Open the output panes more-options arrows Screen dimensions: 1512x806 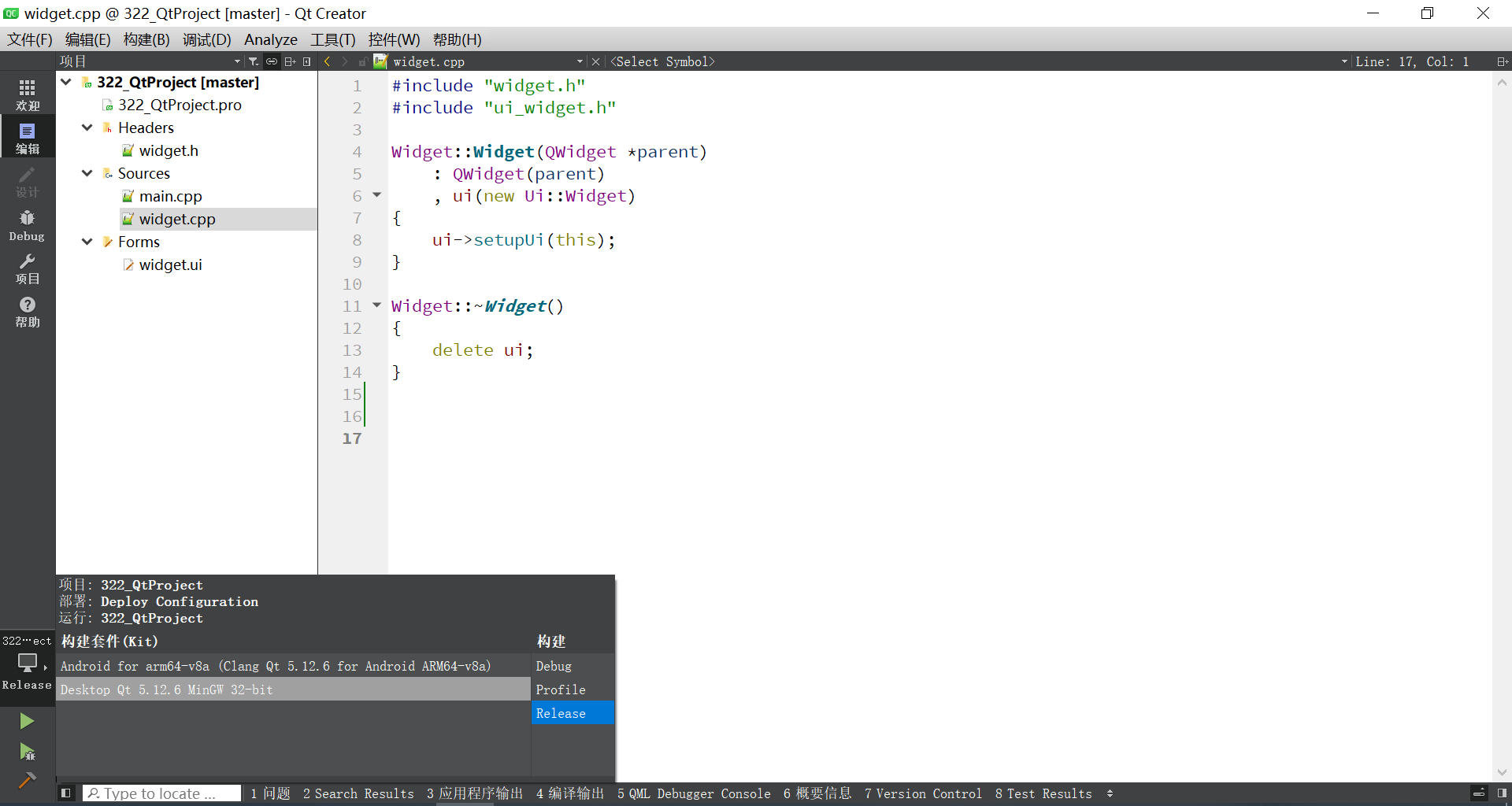(x=1110, y=793)
